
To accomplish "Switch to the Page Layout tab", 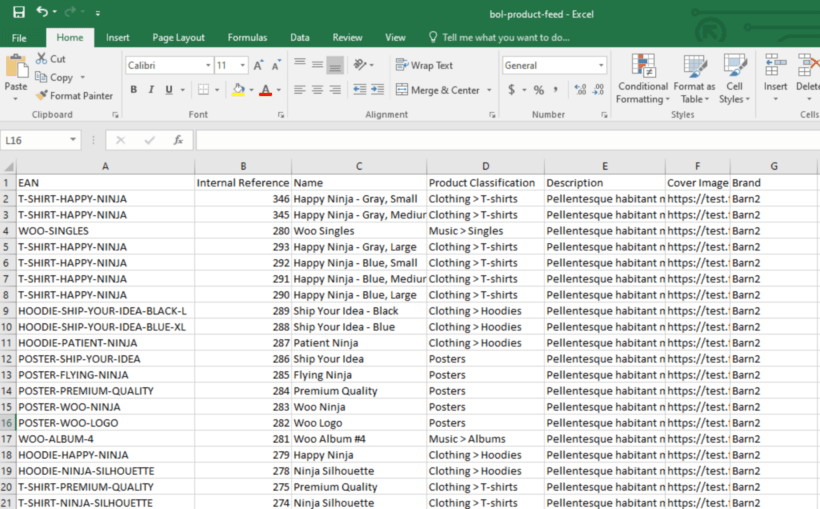I will click(x=178, y=38).
